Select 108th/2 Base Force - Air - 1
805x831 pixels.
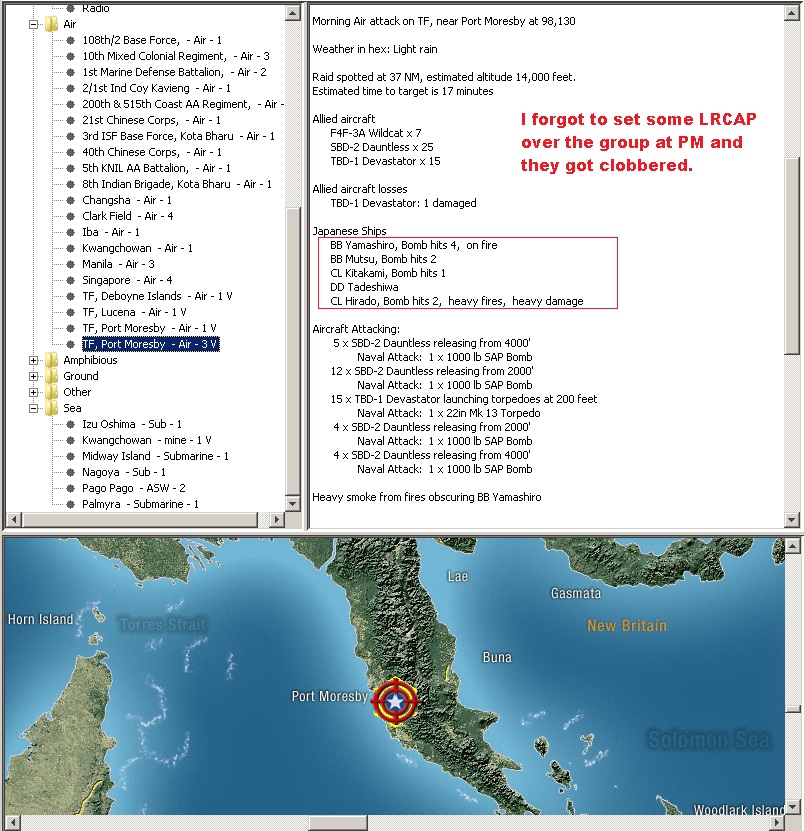152,40
